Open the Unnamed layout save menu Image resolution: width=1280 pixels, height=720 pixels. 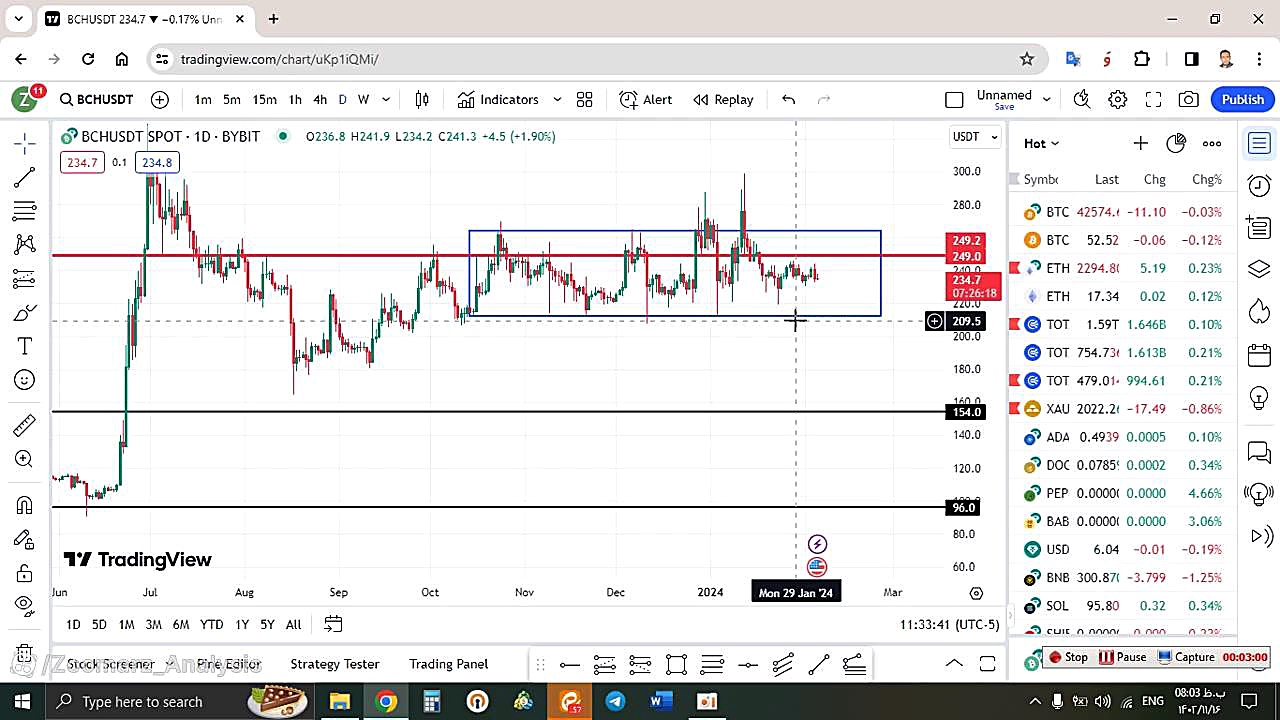click(x=1012, y=99)
